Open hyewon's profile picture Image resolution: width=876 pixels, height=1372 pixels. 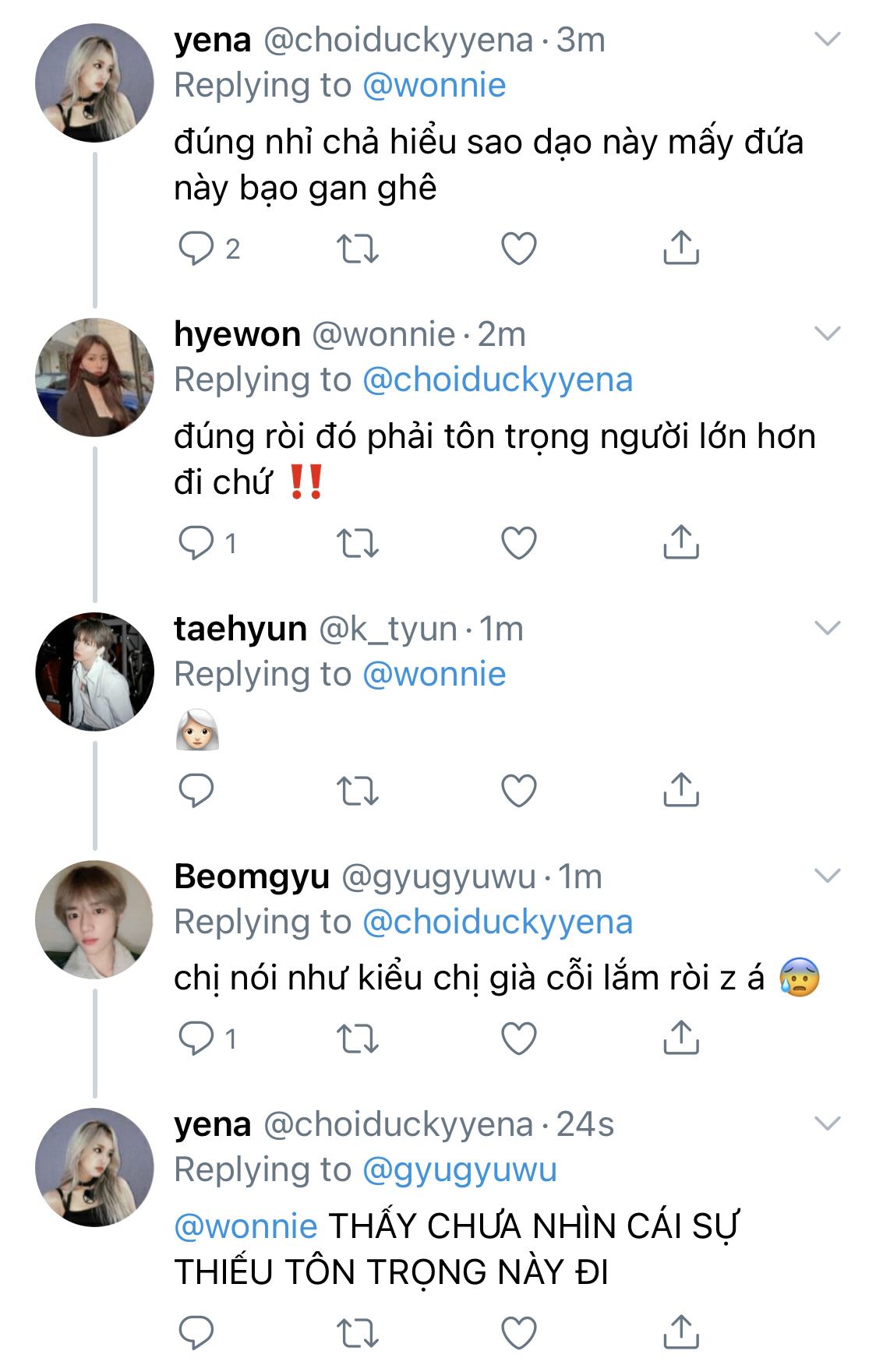tap(94, 377)
